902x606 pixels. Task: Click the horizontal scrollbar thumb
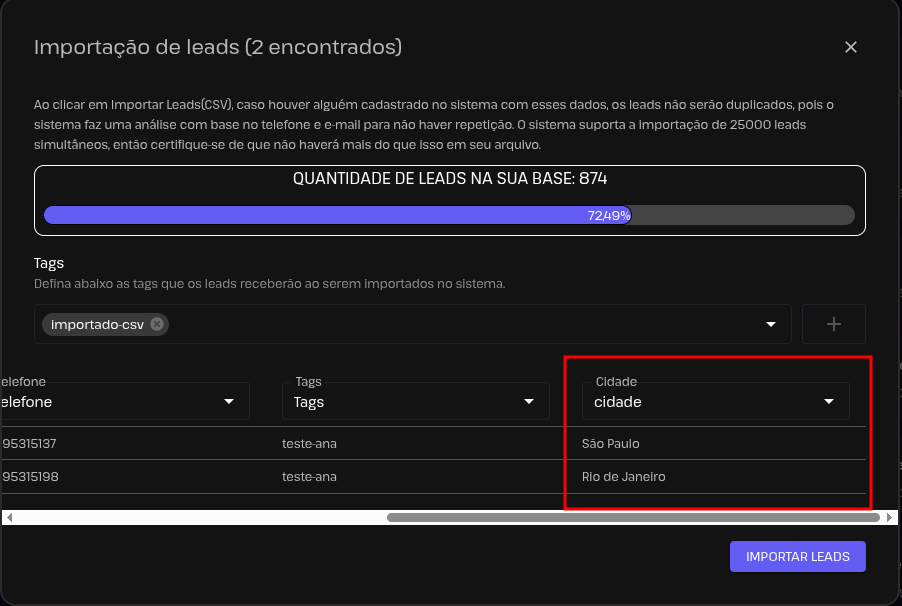632,518
